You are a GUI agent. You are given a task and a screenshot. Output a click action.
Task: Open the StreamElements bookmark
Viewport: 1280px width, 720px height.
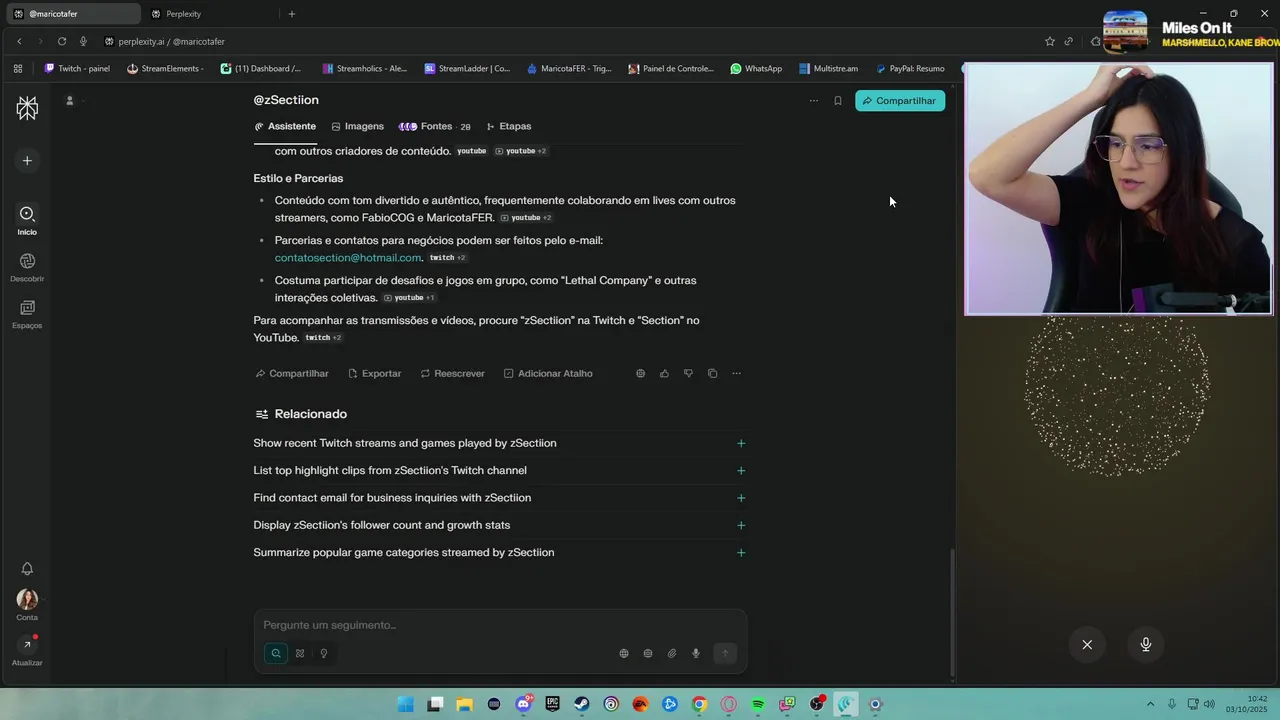[166, 69]
